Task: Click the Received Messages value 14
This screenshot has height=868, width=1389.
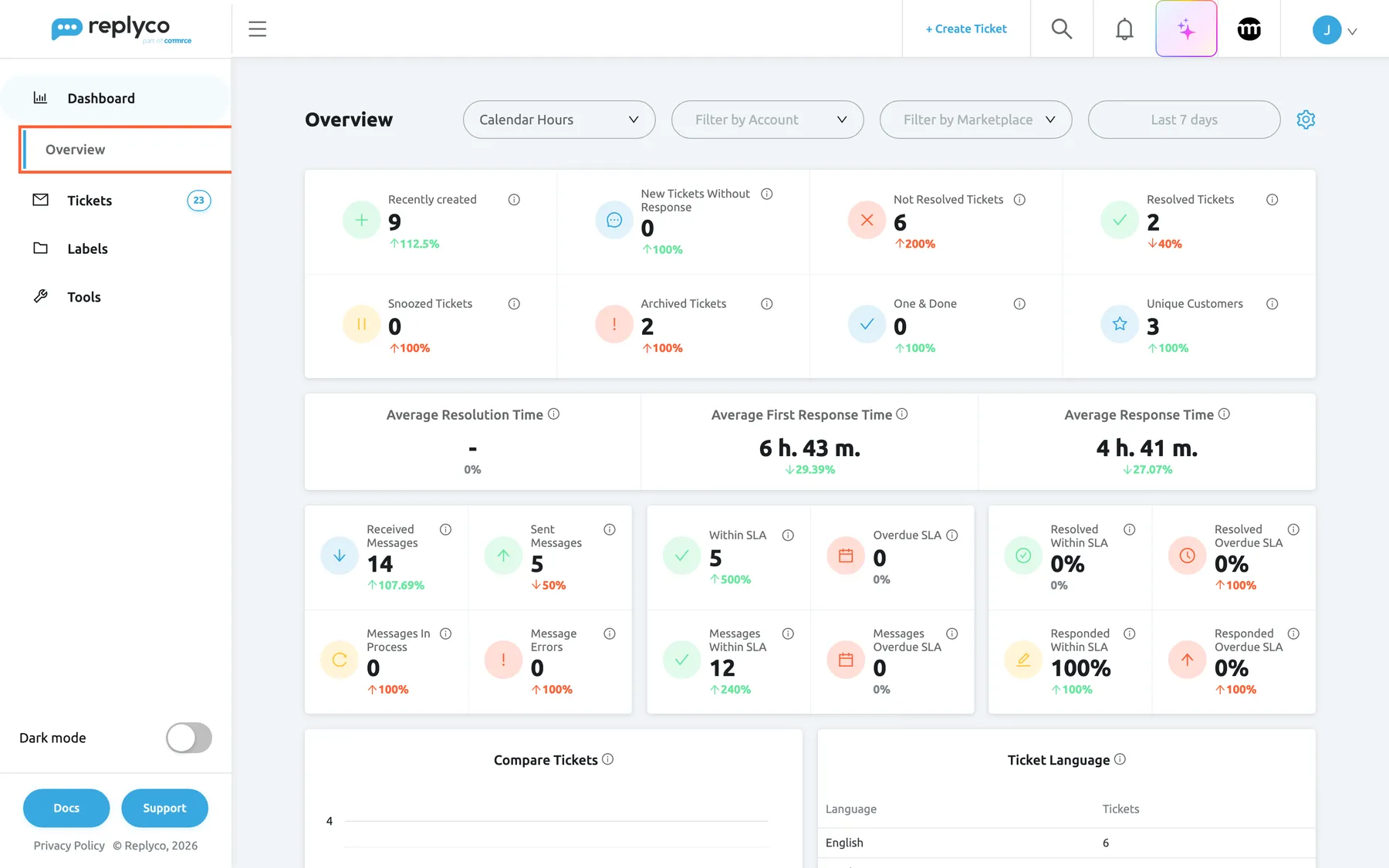Action: click(x=380, y=564)
